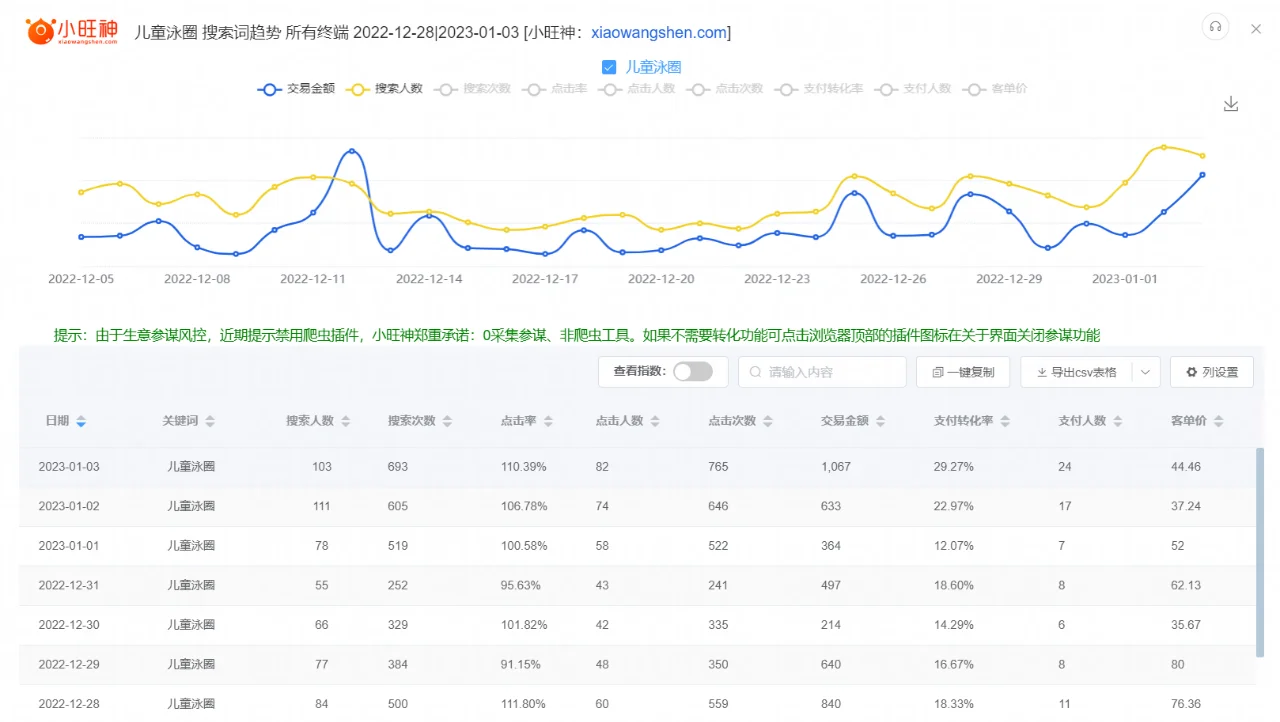Close the trend dialog

point(1256,29)
